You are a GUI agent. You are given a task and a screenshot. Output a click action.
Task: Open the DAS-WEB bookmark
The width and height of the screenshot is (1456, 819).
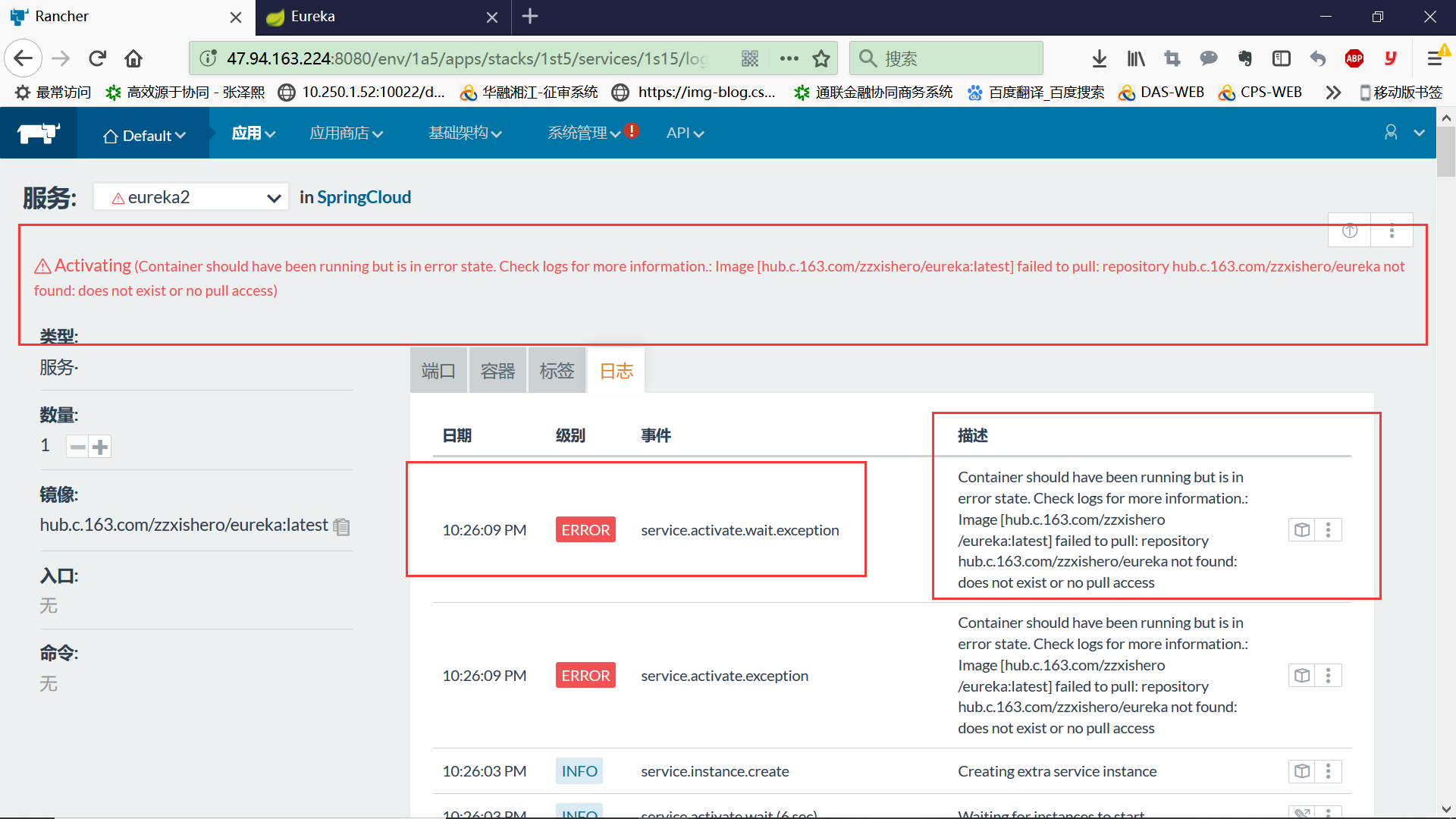click(1162, 93)
